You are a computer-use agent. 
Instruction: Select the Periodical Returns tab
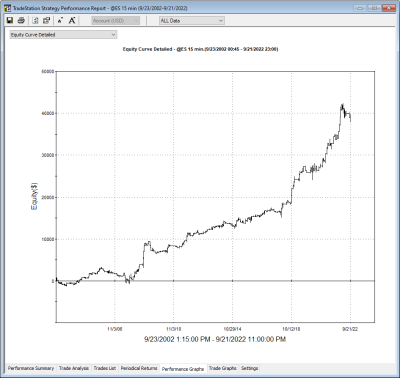(x=139, y=368)
